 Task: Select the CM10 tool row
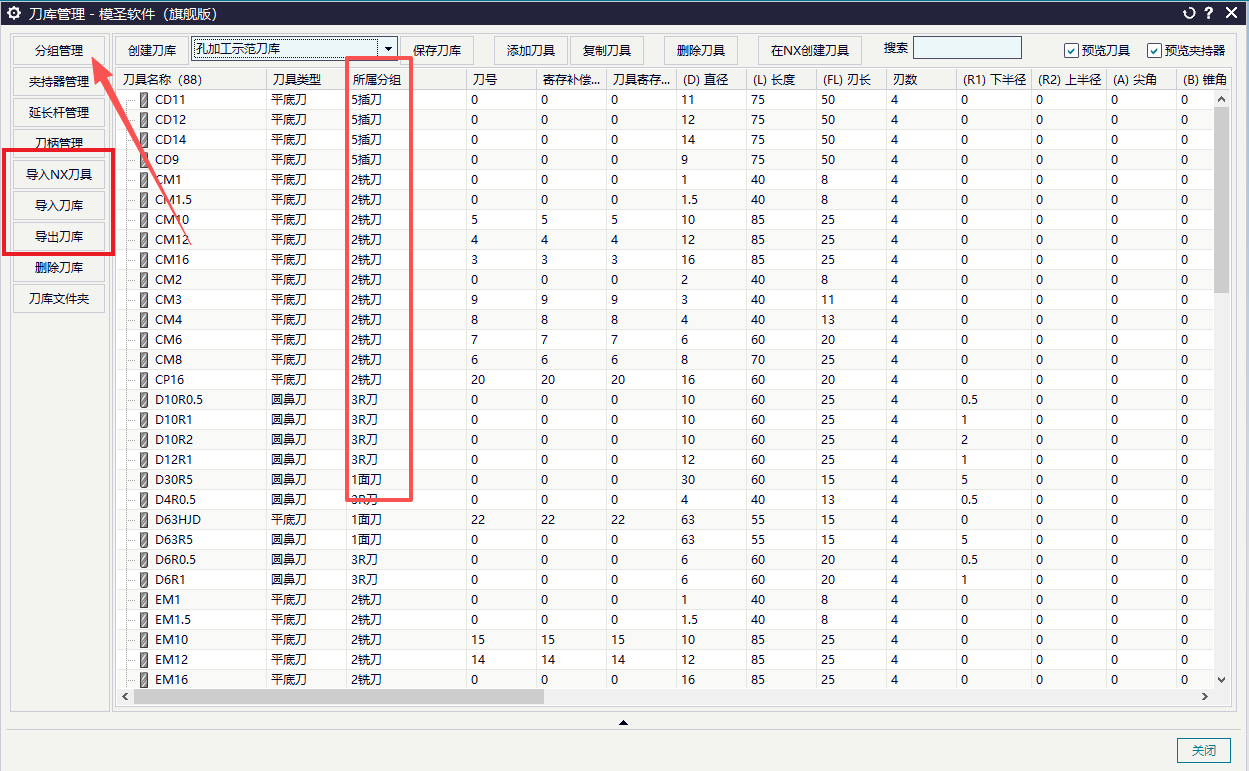tap(664, 220)
